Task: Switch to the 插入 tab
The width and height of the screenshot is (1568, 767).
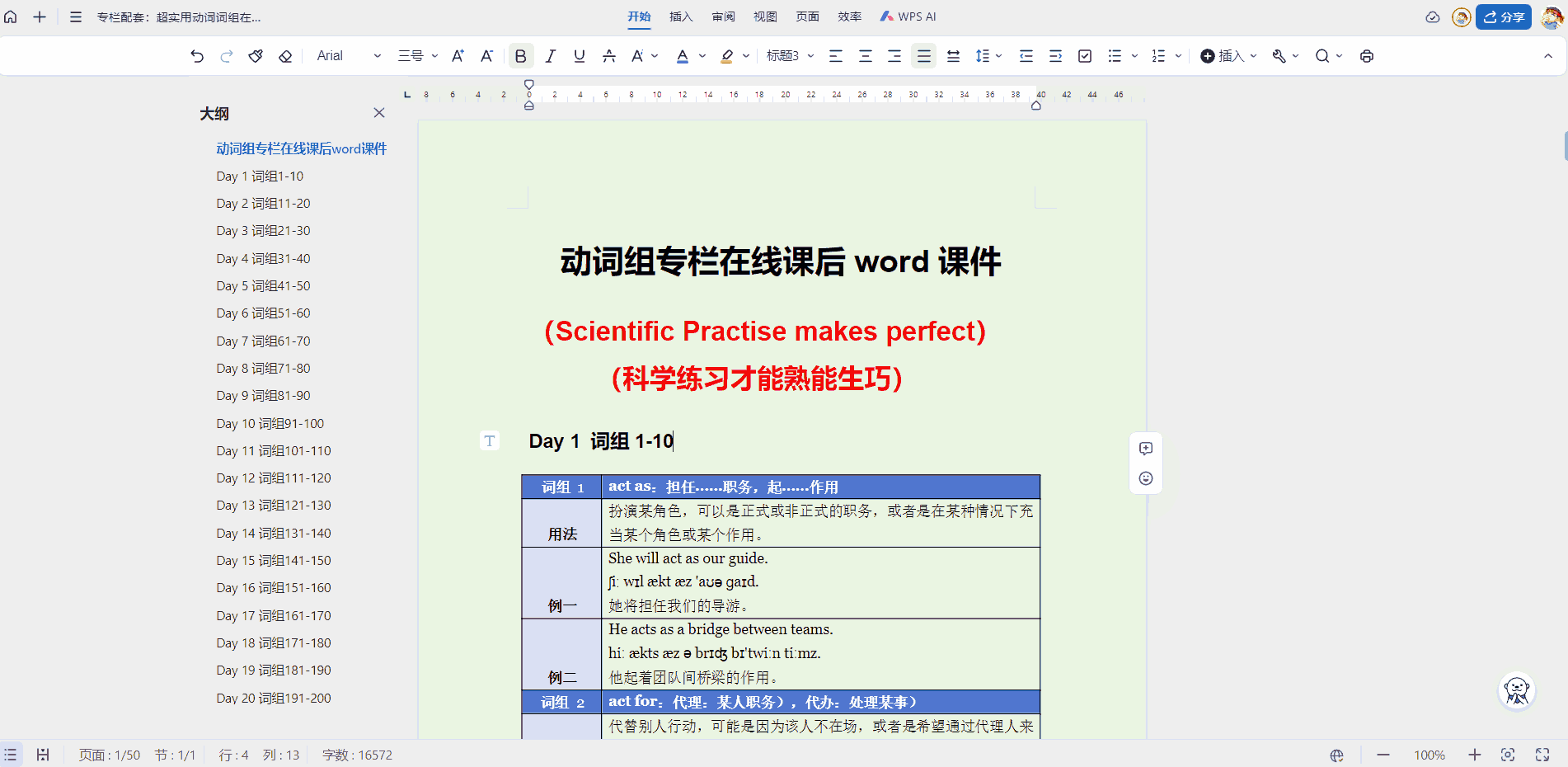Action: click(x=681, y=16)
